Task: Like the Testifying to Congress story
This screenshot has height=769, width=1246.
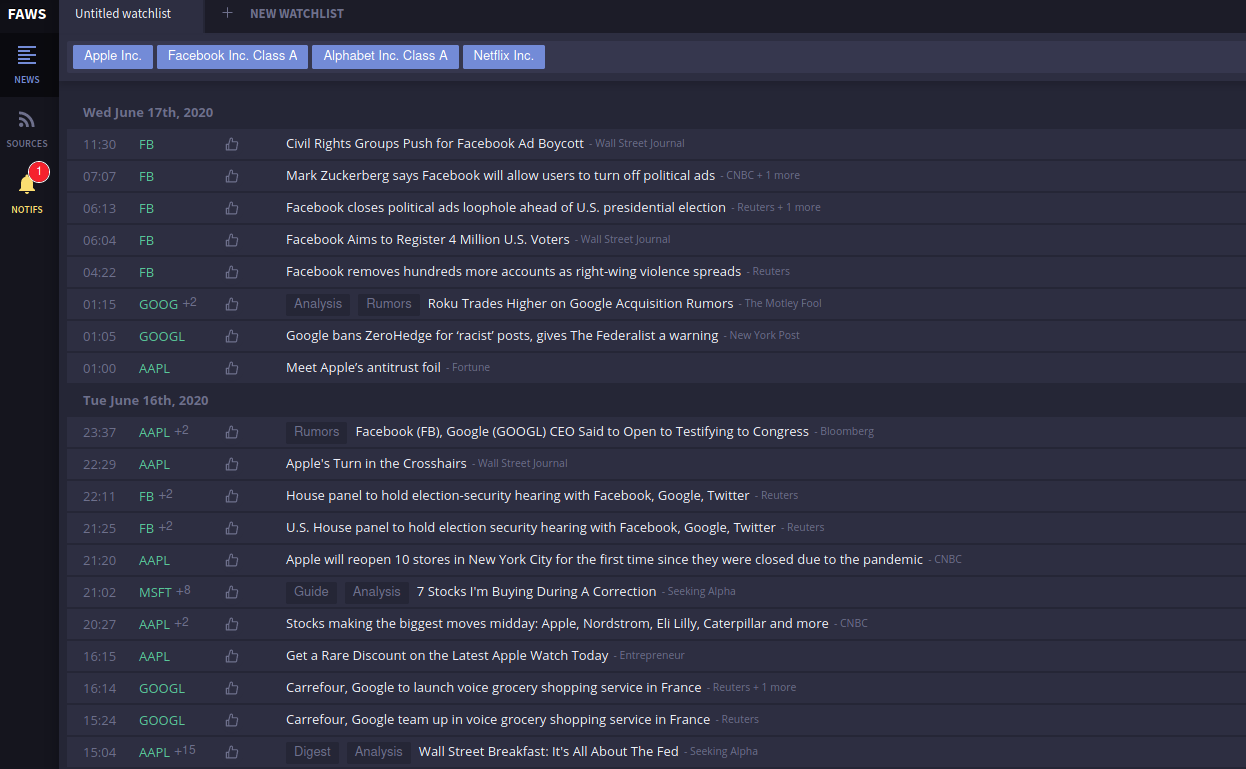Action: (x=232, y=432)
